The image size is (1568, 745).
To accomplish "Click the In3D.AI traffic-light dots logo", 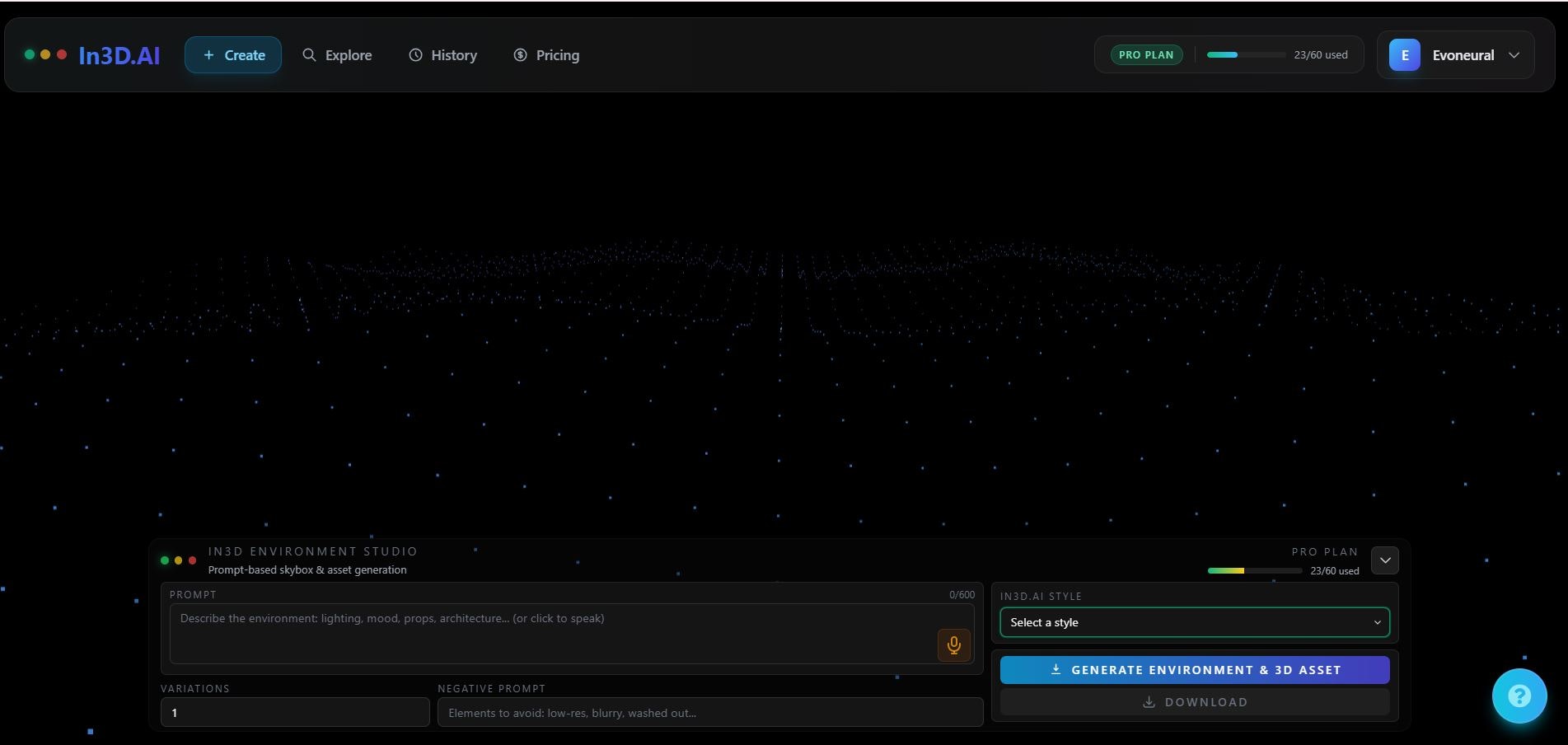I will [x=45, y=54].
